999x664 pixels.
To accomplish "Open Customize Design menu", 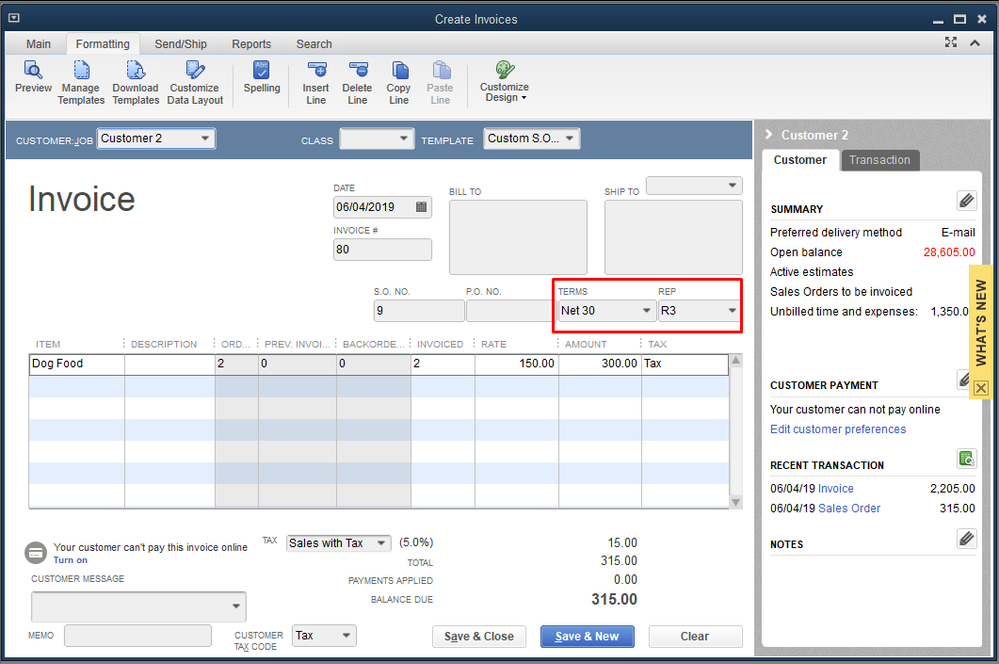I will (504, 82).
